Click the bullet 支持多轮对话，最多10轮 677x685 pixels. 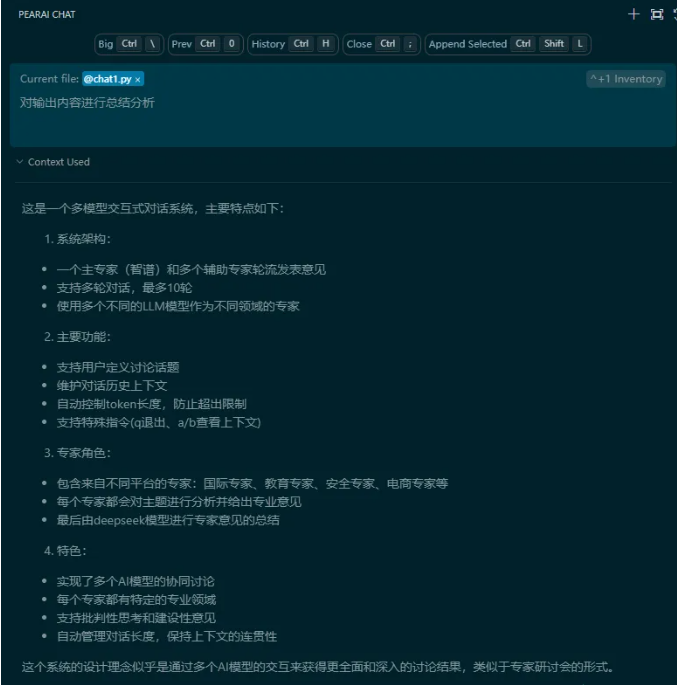coord(124,287)
